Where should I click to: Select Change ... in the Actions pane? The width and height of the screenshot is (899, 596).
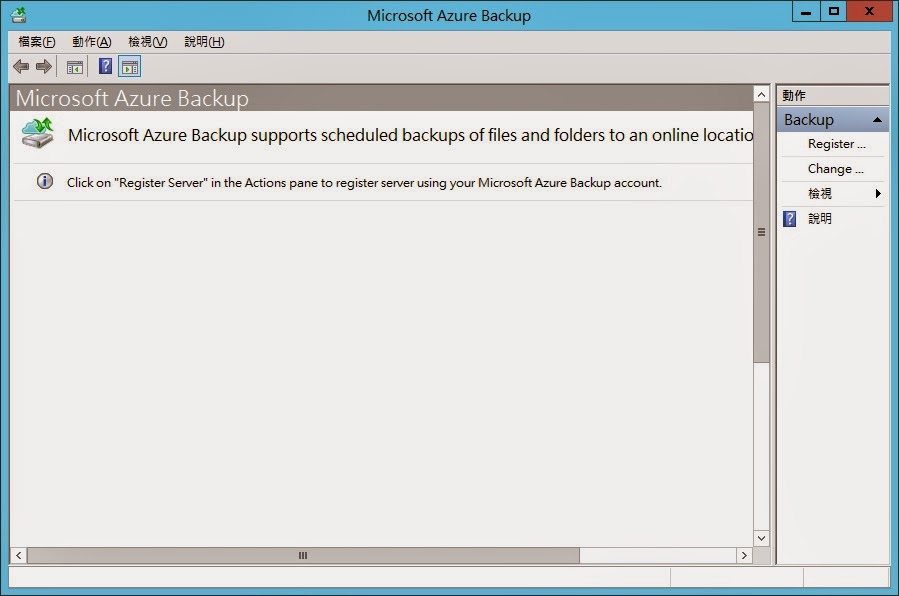(835, 169)
